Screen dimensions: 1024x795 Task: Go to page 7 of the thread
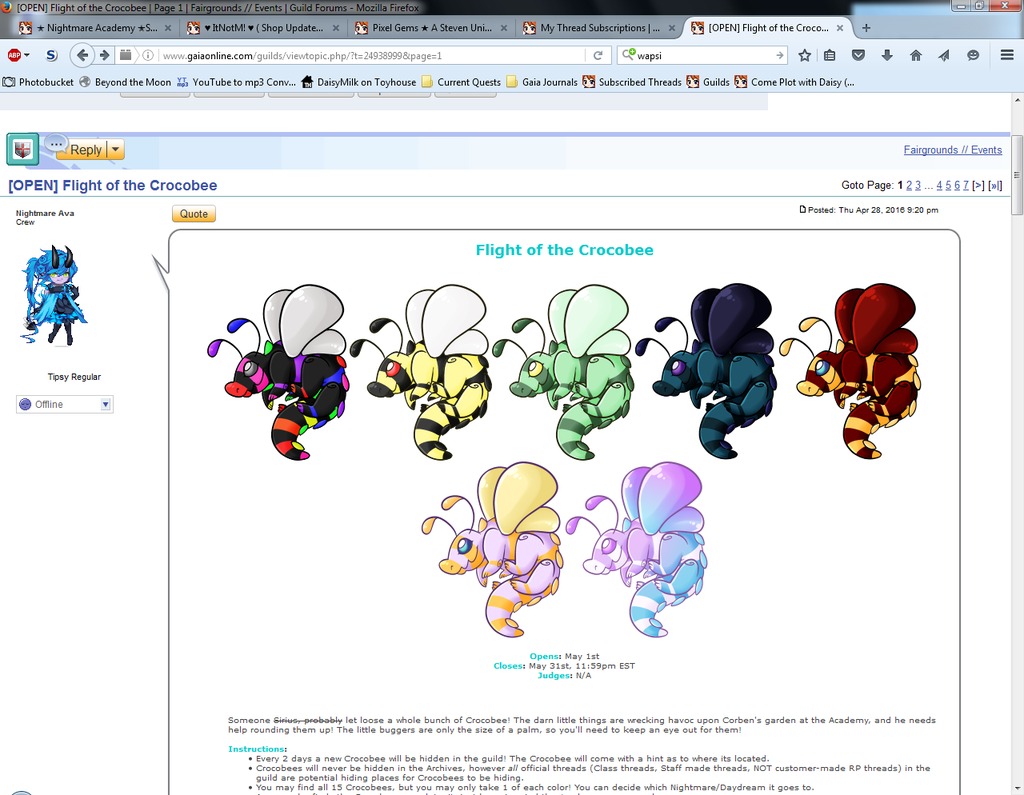[x=966, y=186]
